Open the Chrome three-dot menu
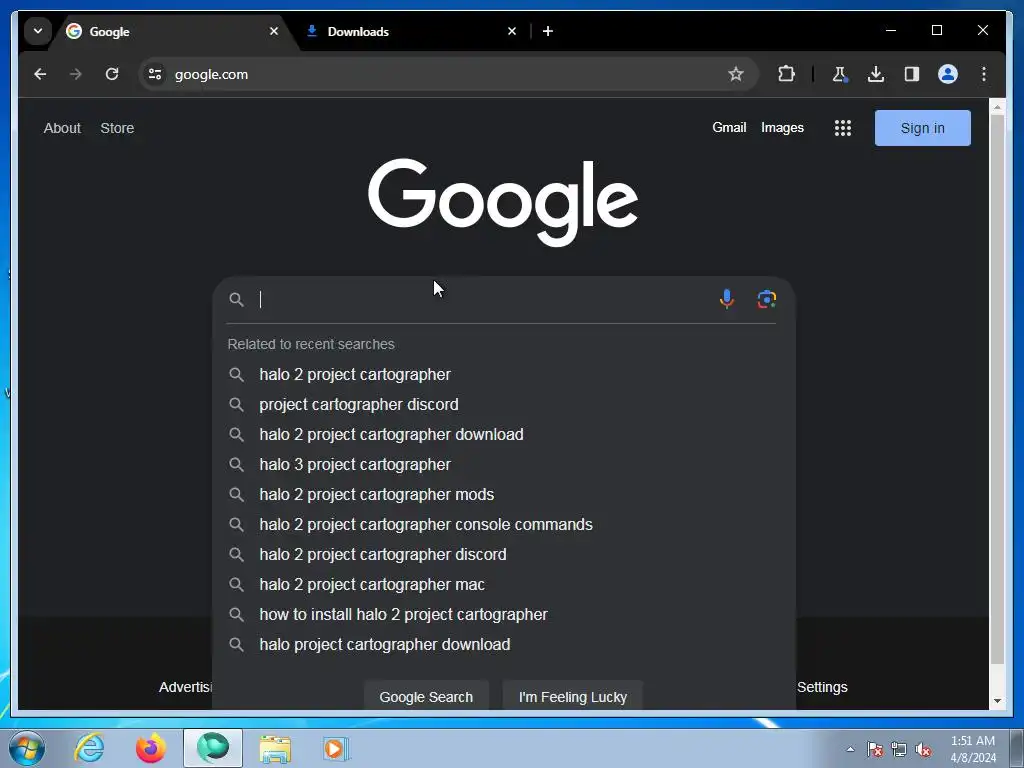The image size is (1024, 768). point(984,74)
